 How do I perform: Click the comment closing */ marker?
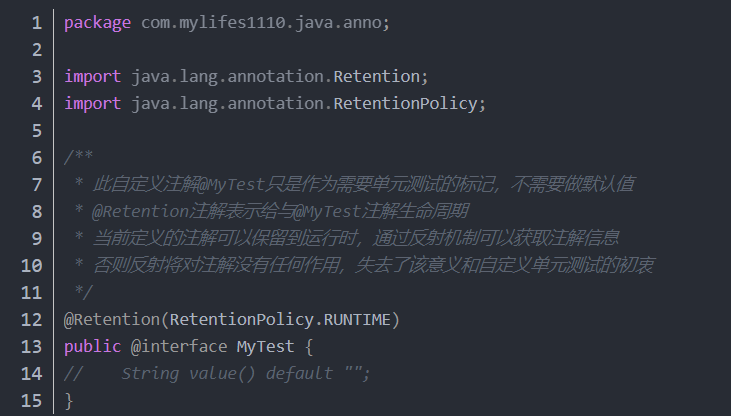[83, 292]
